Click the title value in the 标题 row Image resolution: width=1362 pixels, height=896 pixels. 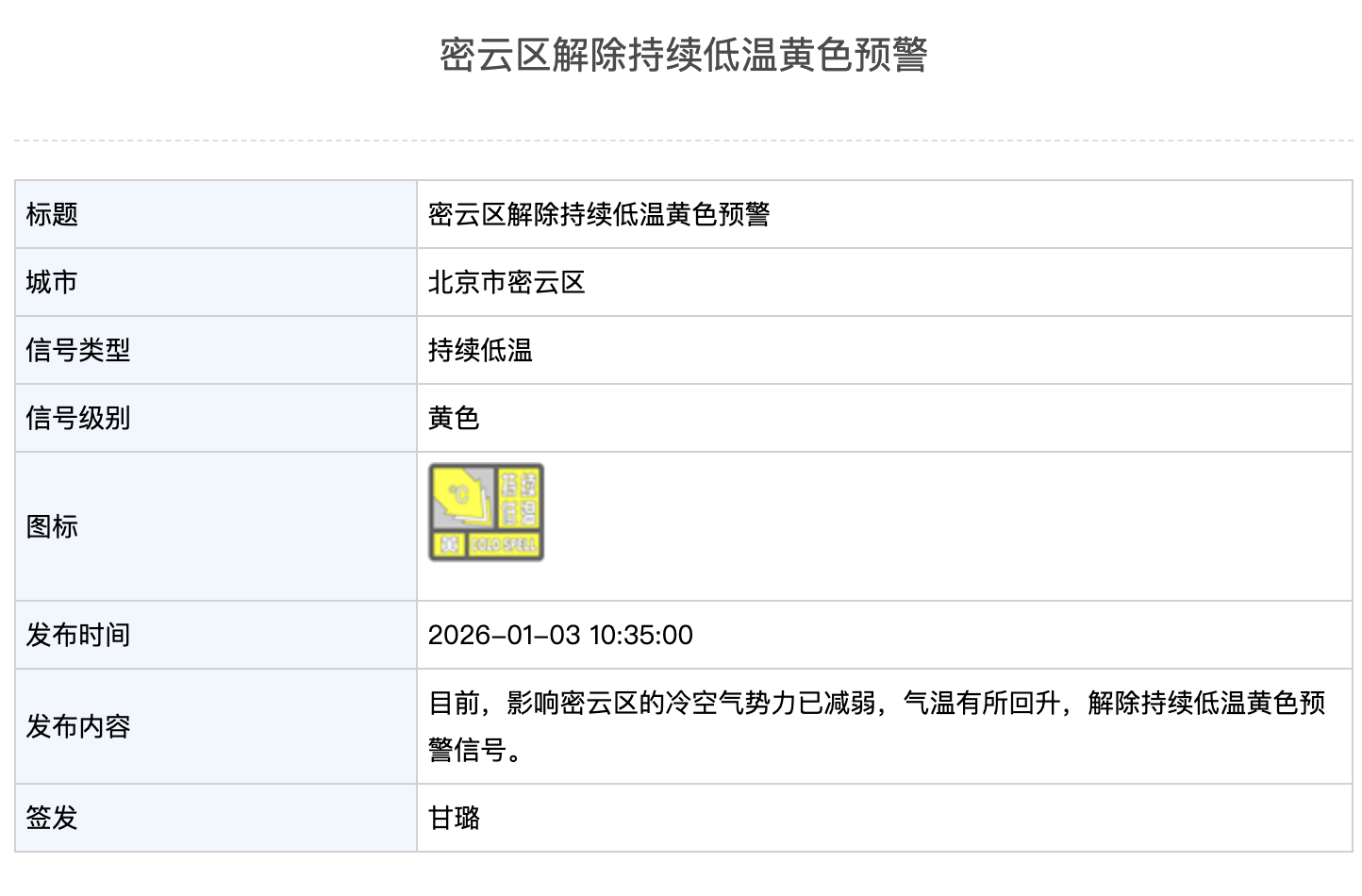click(x=599, y=215)
